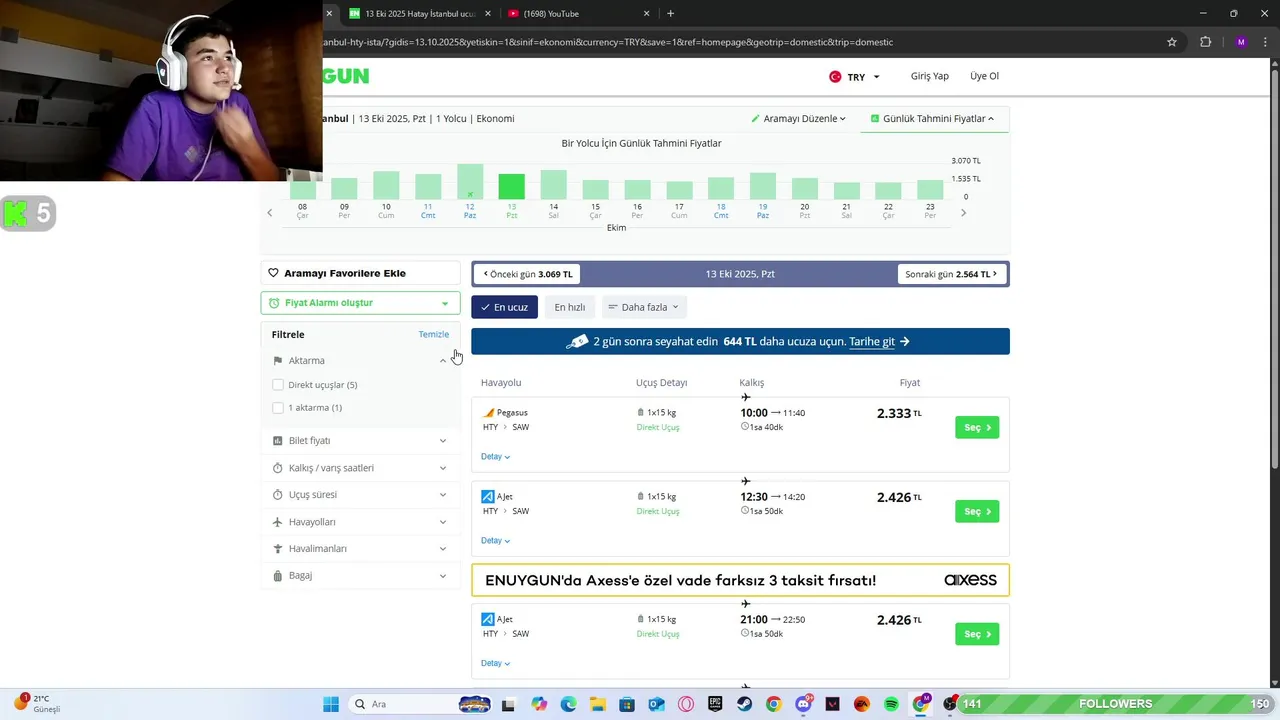Viewport: 1280px width, 720px height.
Task: Open the Aramayı Düzenle menu
Action: pyautogui.click(x=799, y=119)
